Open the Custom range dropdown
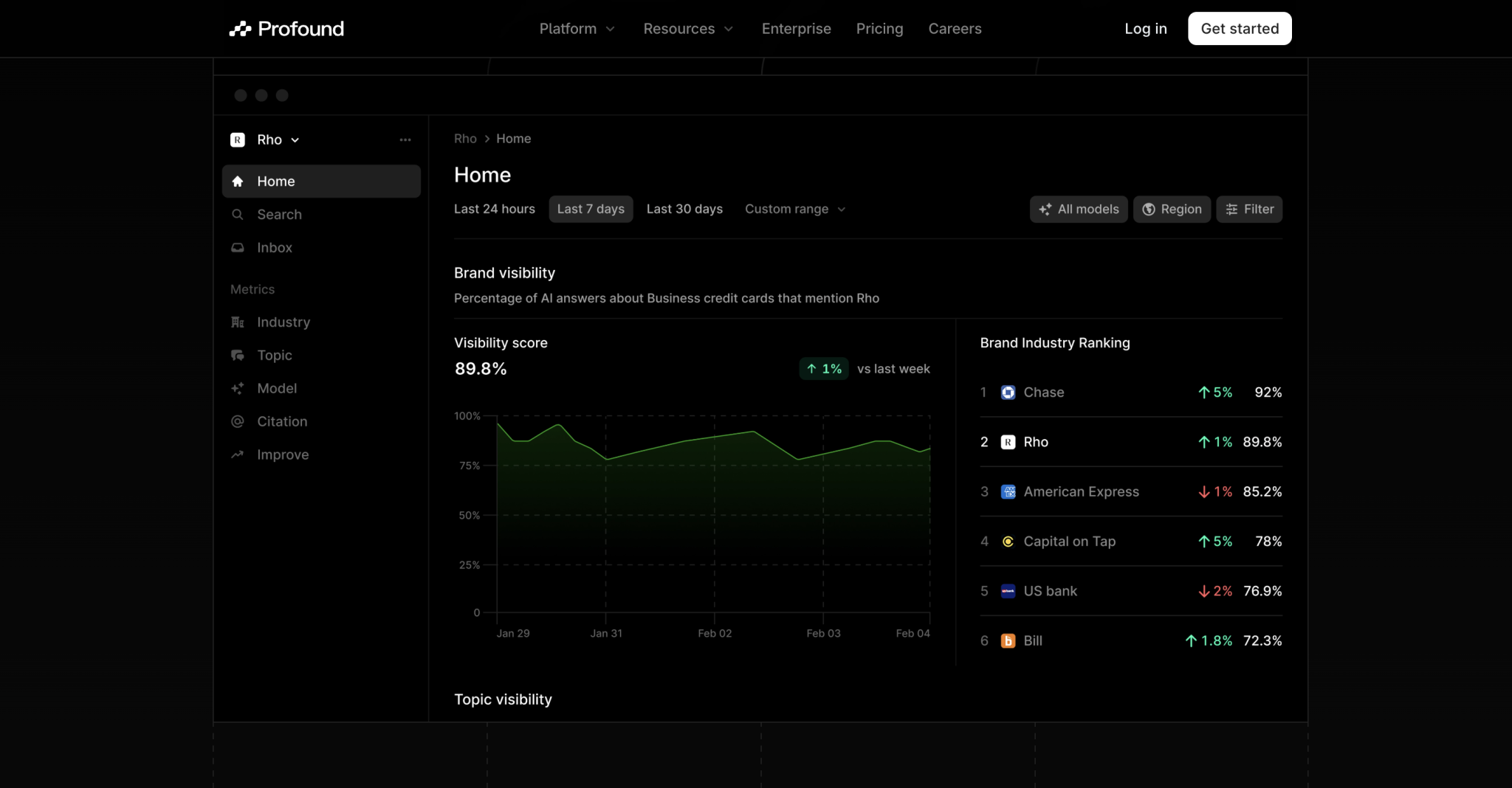 pos(795,210)
